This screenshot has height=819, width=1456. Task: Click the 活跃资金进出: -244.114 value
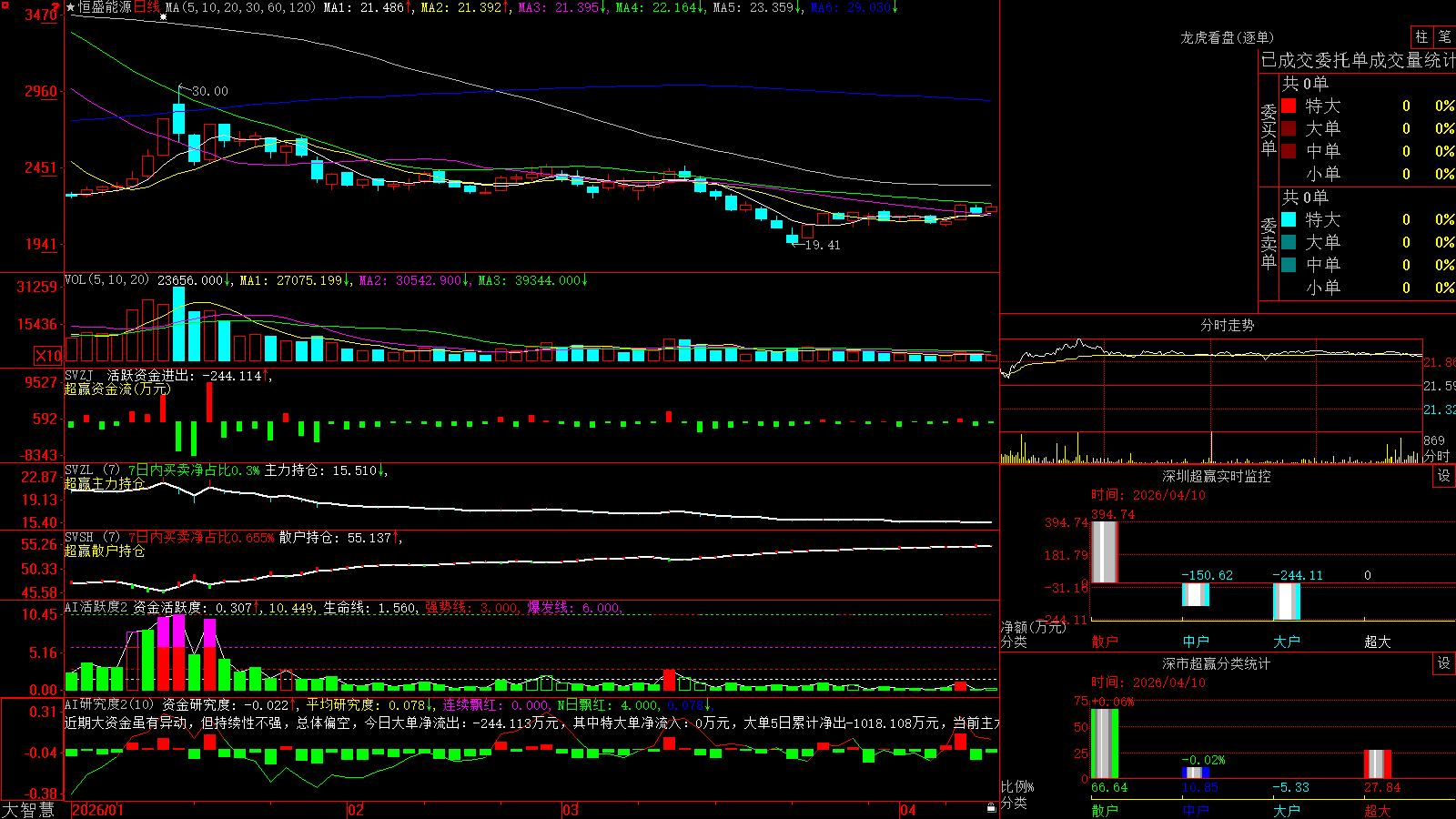click(x=185, y=375)
